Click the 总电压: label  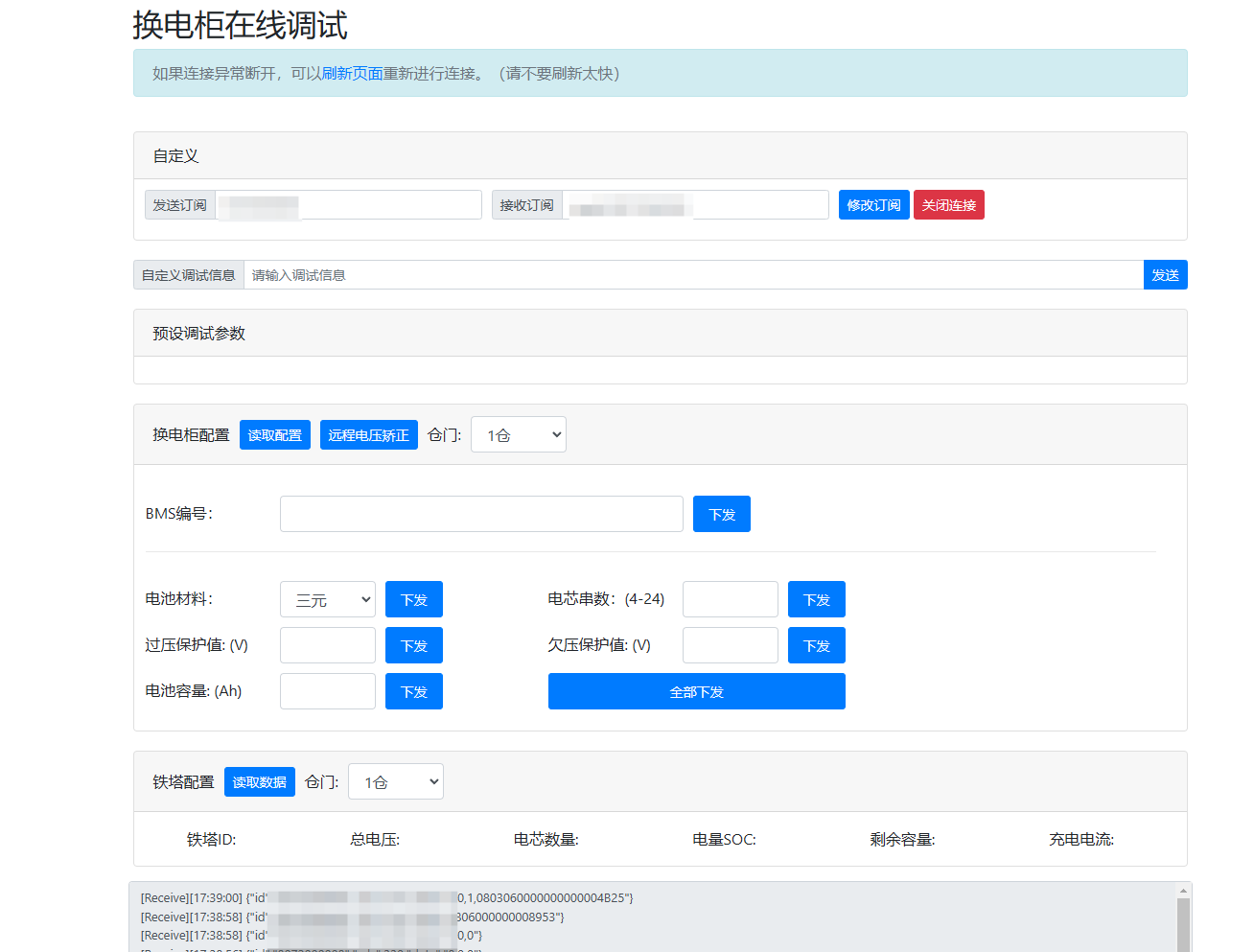coord(375,840)
